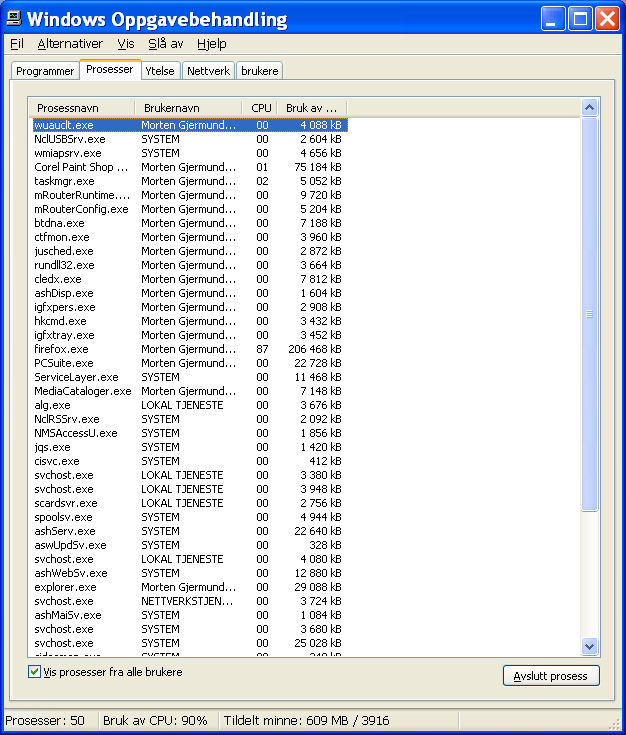
Task: Select svchost.exe owned by NETTVERKSTJEN
Action: coord(190,601)
